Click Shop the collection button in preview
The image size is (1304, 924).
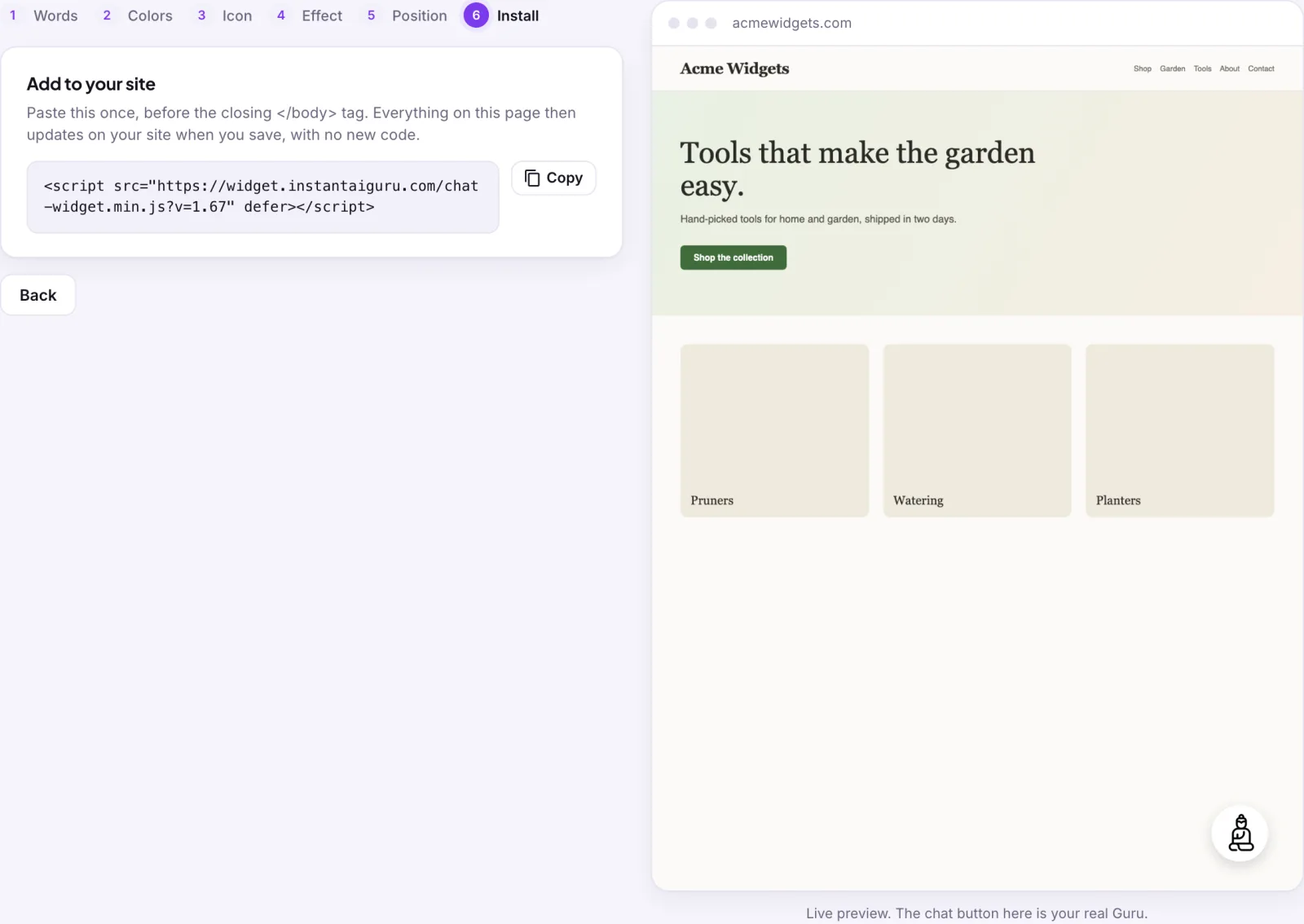[733, 257]
